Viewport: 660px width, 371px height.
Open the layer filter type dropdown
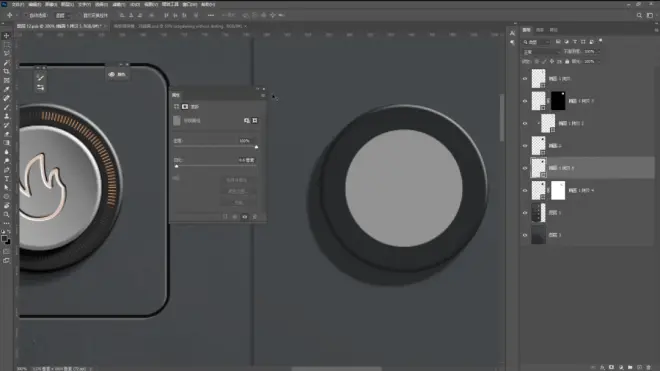tap(537, 42)
